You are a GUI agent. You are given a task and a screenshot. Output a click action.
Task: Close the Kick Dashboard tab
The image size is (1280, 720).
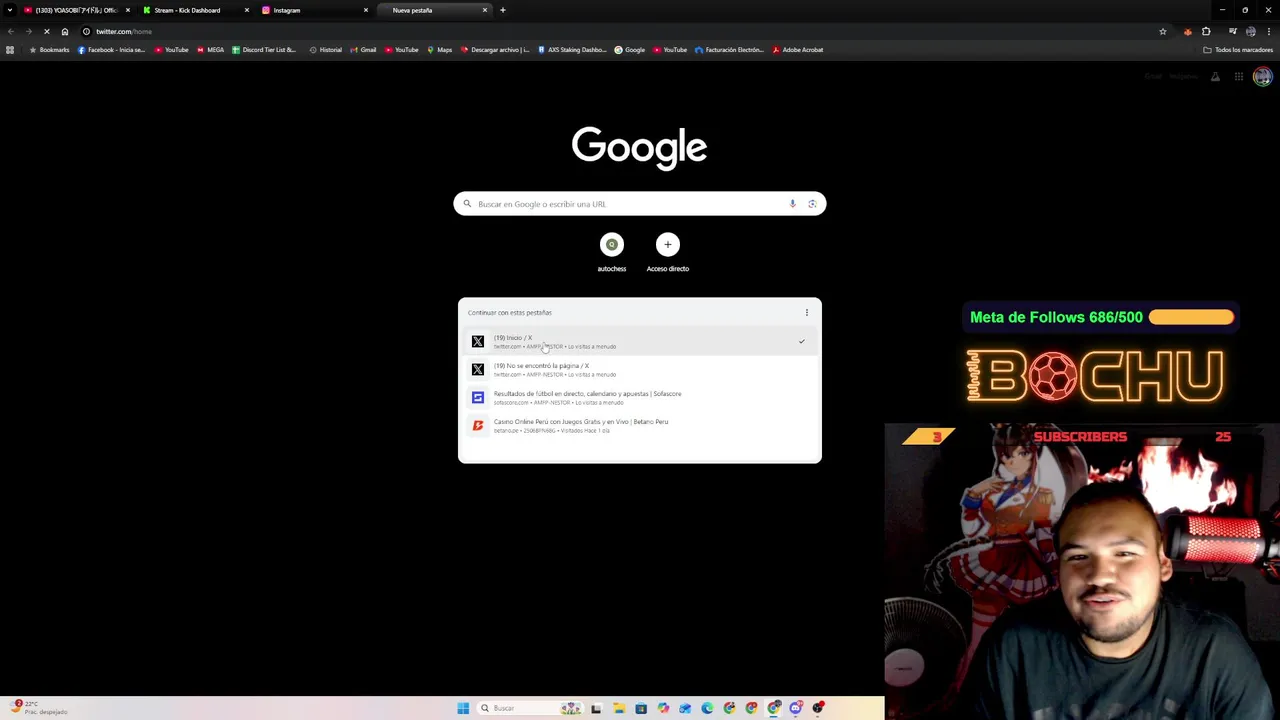click(247, 10)
